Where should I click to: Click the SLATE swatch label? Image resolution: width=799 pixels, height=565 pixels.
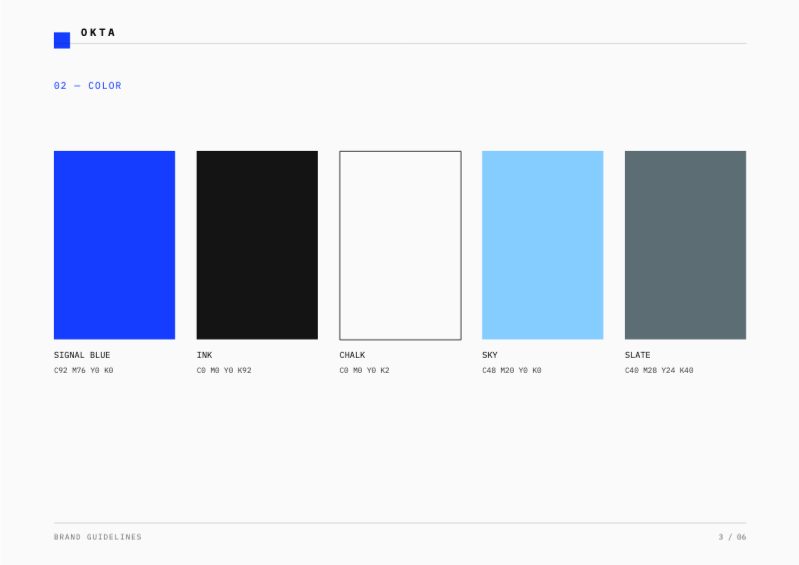click(637, 355)
